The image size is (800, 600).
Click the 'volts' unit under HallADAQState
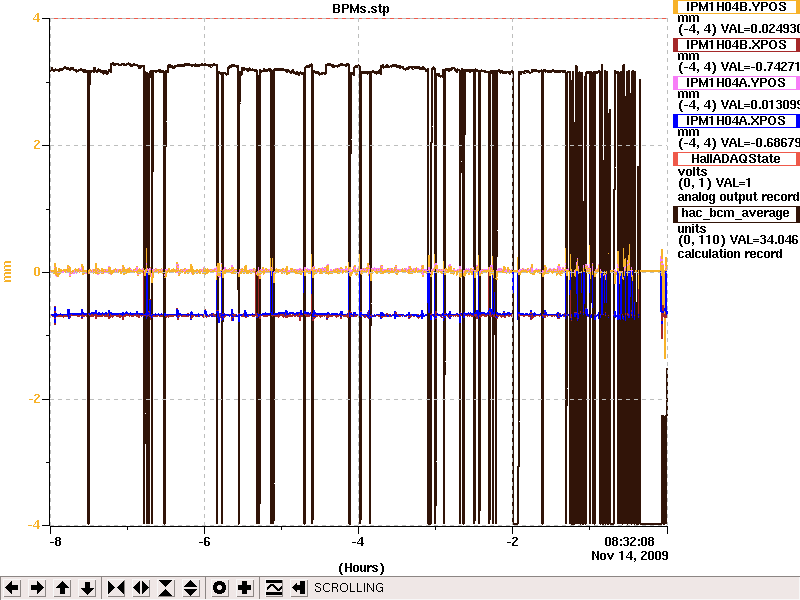tap(692, 171)
